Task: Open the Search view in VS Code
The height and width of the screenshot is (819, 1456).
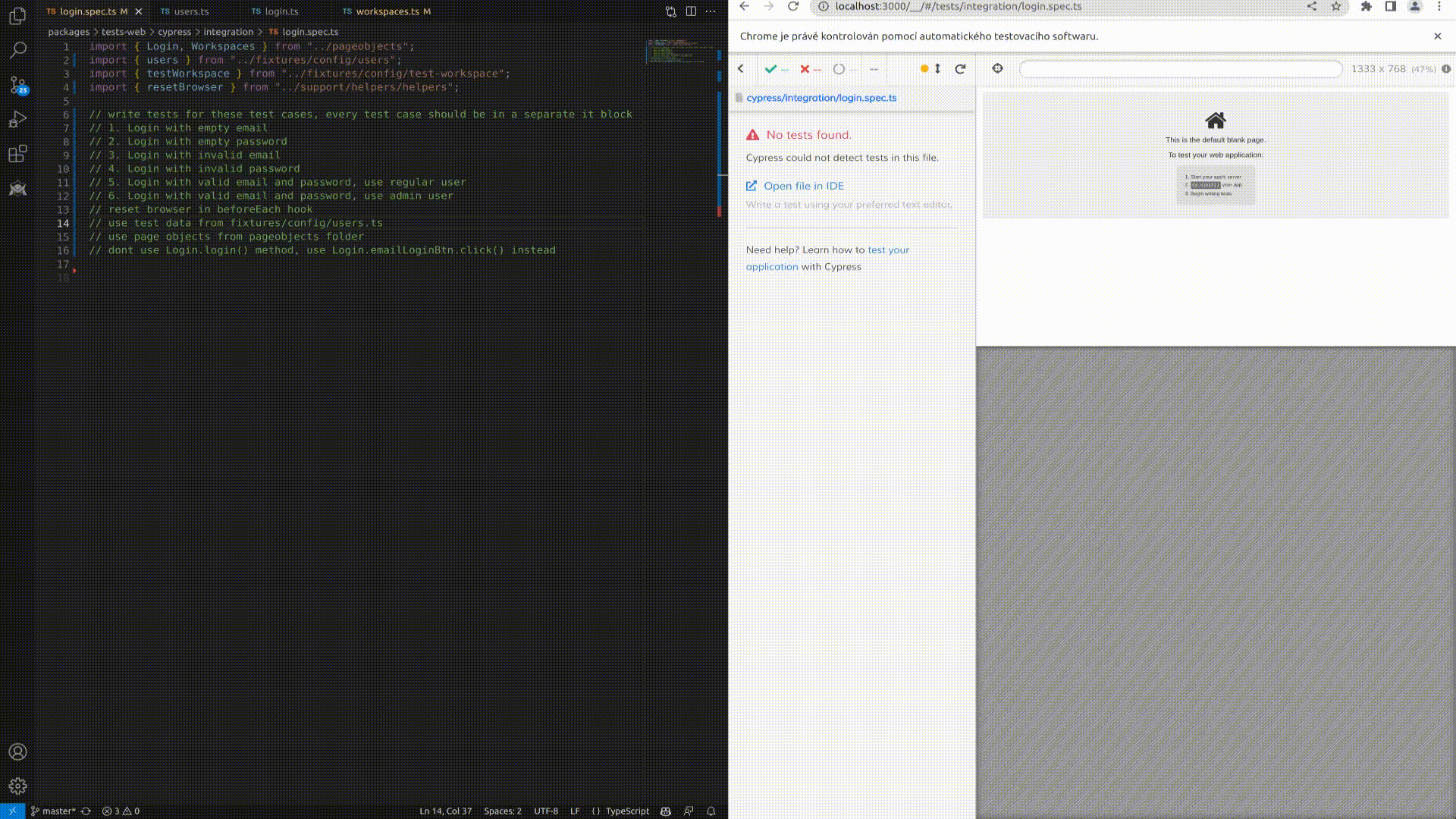Action: click(17, 50)
